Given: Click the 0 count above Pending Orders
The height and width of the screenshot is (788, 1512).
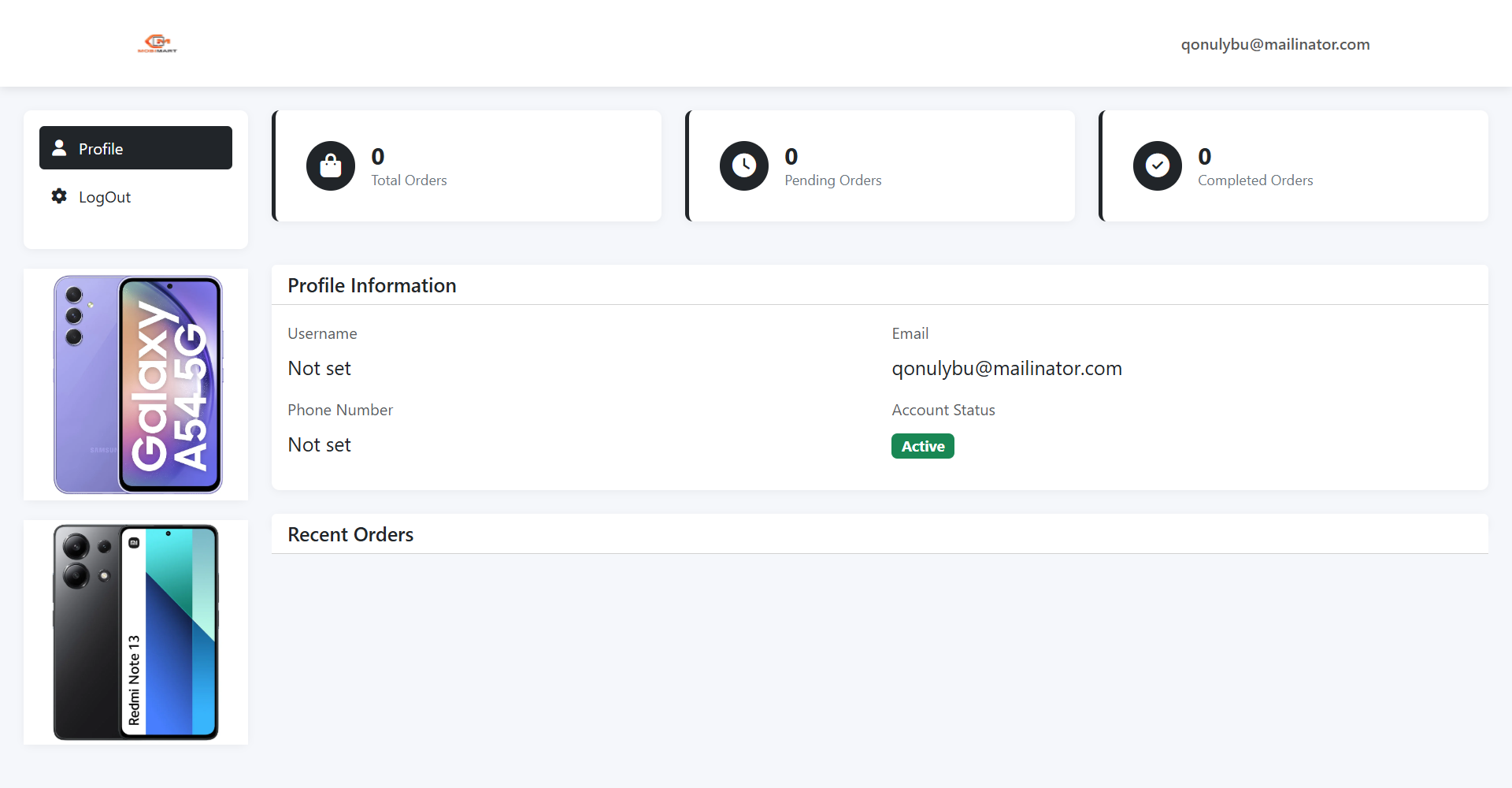Looking at the screenshot, I should click(x=791, y=156).
